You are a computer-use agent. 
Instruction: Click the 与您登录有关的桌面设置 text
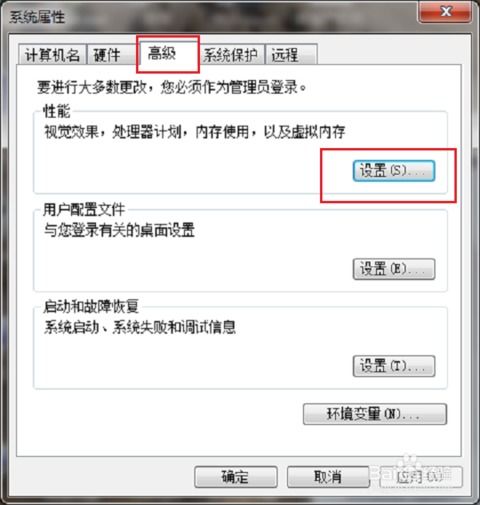(119, 230)
